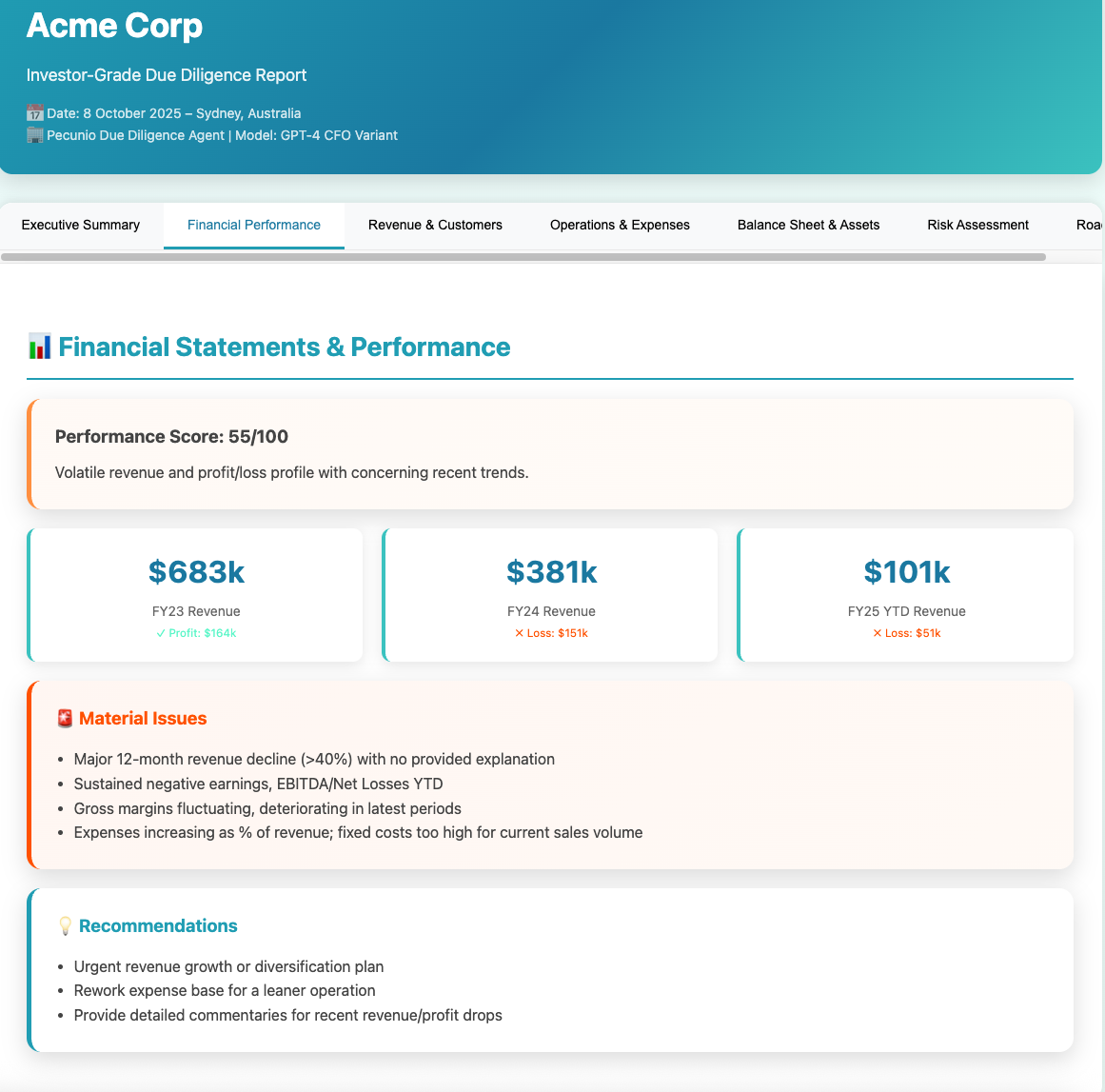Click the $683k FY23 Revenue card
The width and height of the screenshot is (1105, 1092).
pos(196,594)
